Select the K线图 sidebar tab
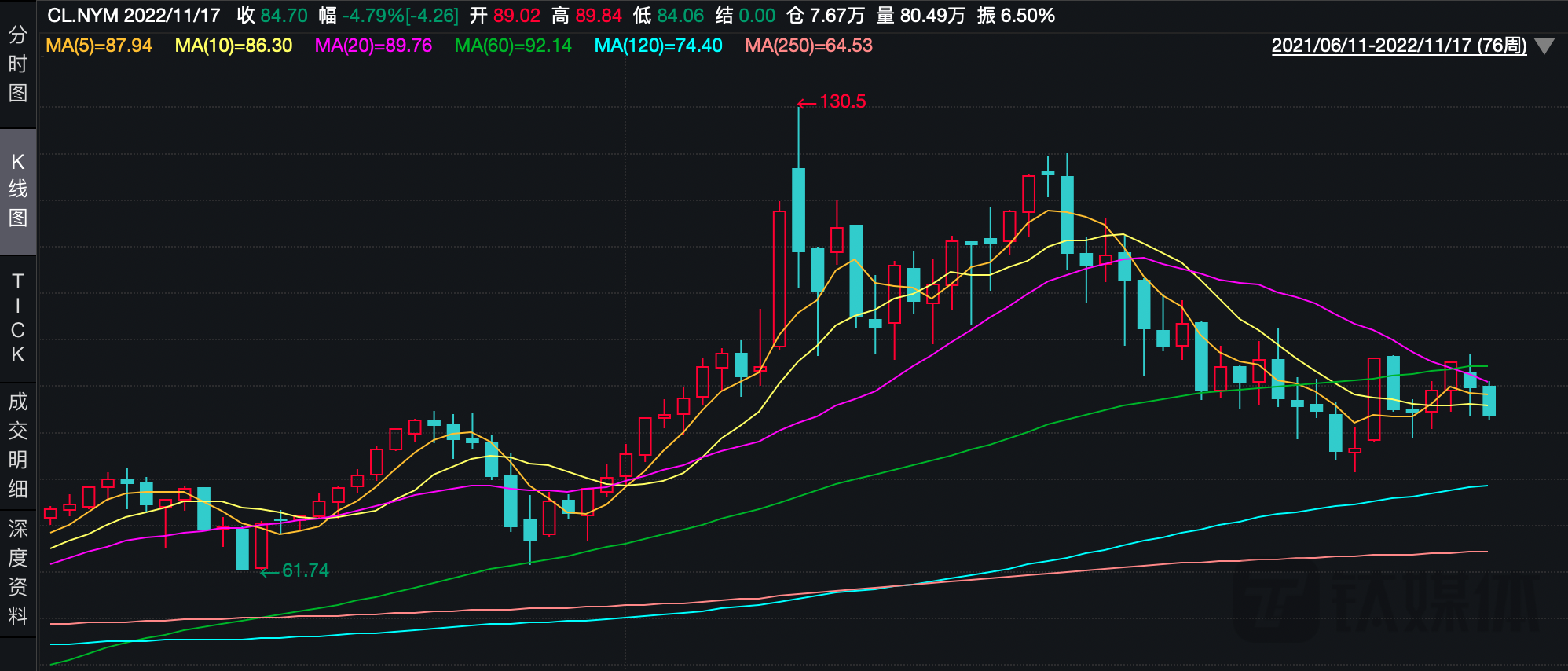This screenshot has height=671, width=1568. 17,190
